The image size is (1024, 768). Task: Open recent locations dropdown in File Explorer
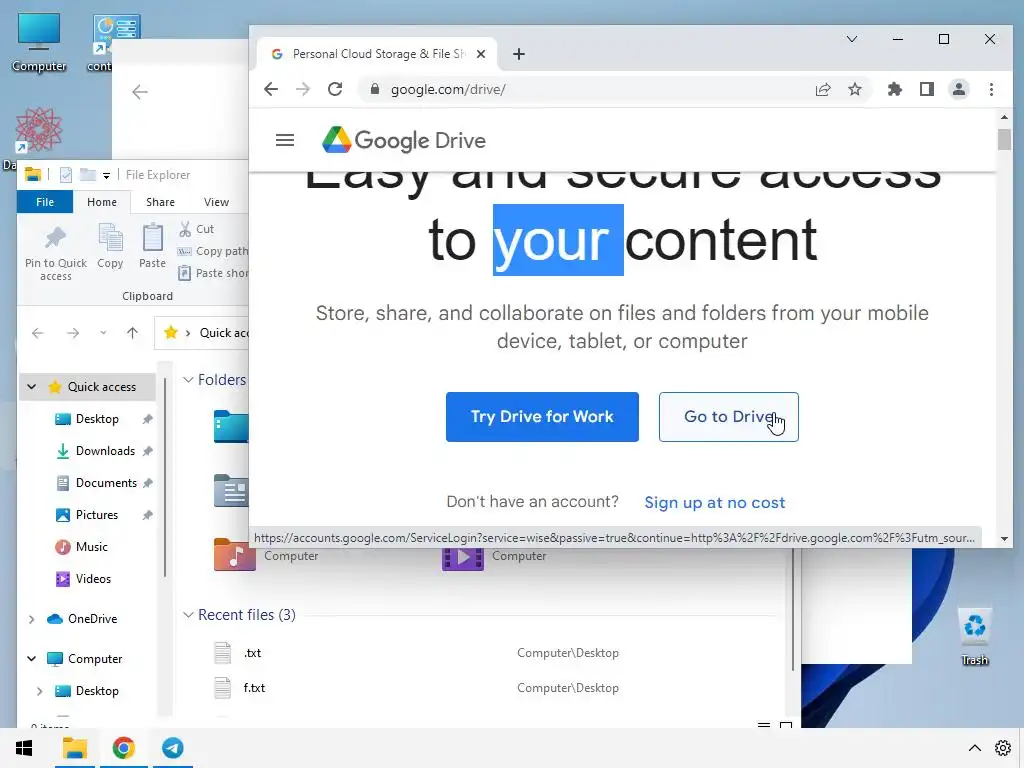pyautogui.click(x=103, y=333)
